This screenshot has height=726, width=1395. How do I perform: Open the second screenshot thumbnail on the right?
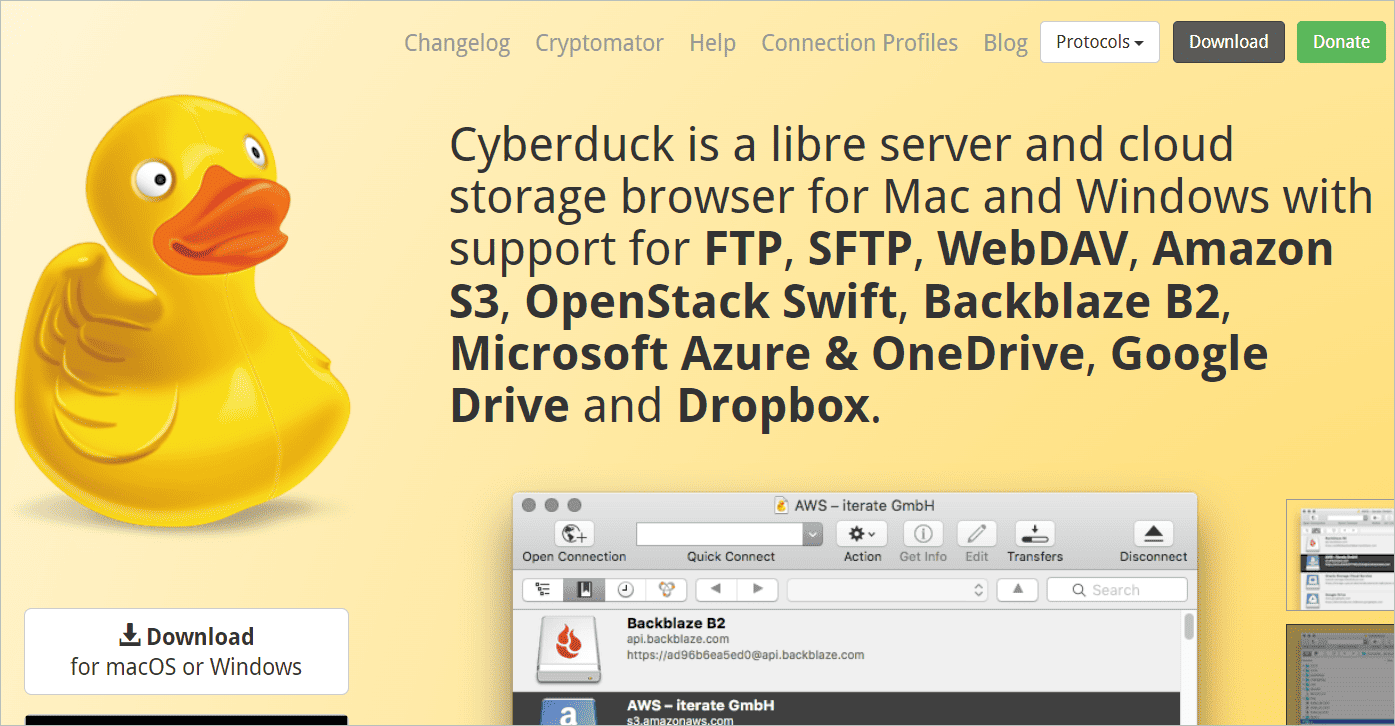1340,675
